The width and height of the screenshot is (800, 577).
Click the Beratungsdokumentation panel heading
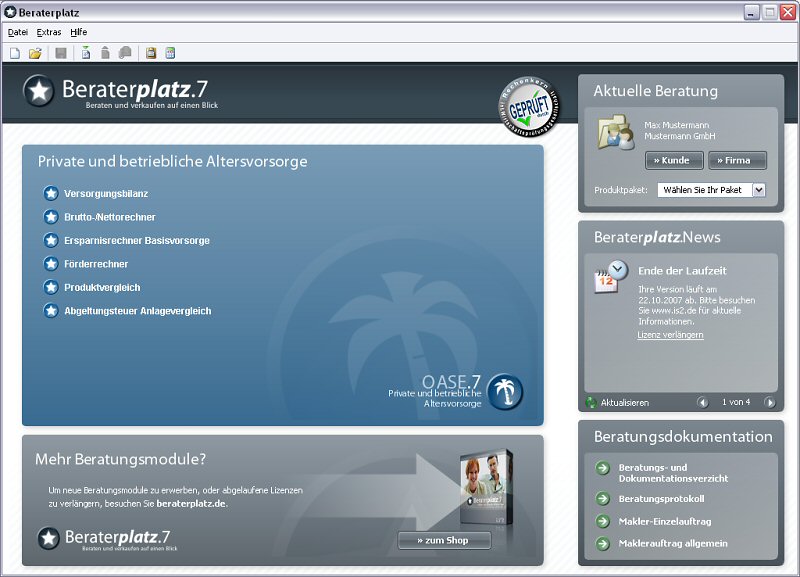pyautogui.click(x=683, y=437)
